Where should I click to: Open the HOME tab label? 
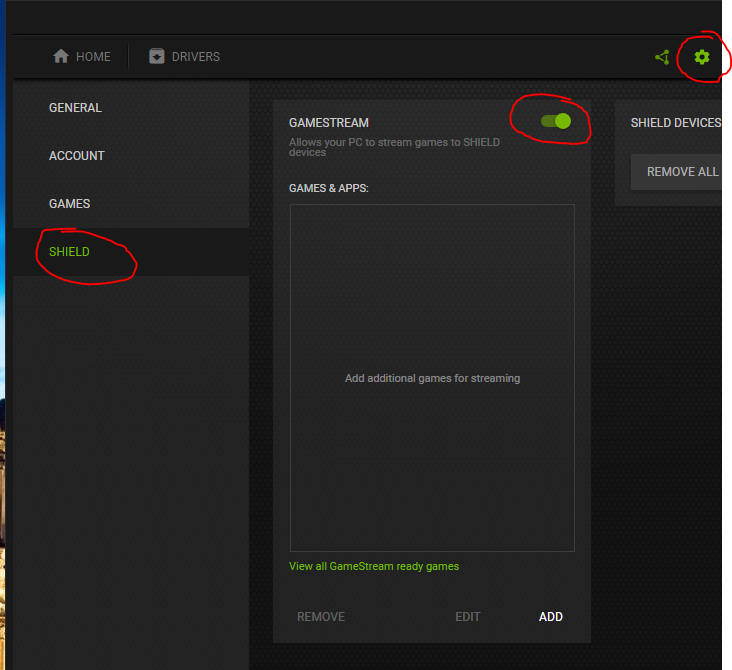[93, 57]
